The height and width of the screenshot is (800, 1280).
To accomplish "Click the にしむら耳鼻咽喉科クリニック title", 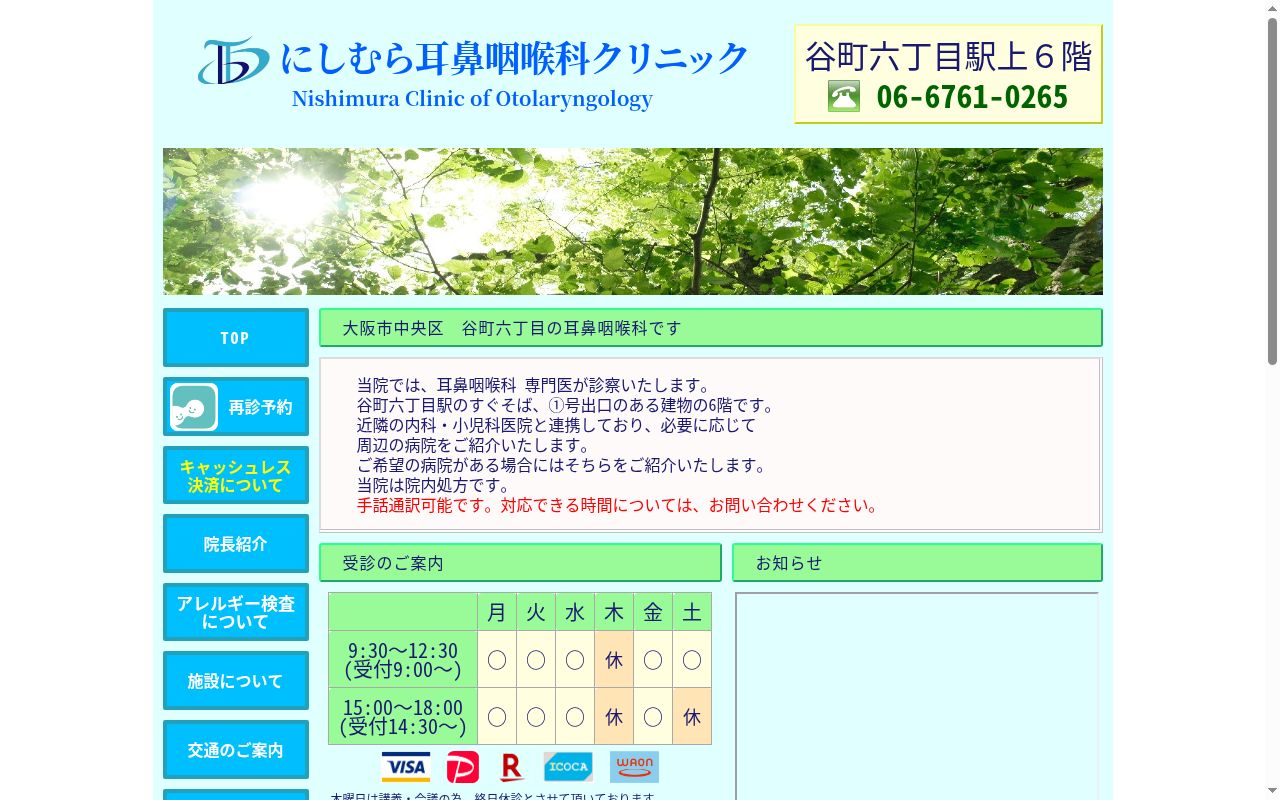I will point(514,58).
